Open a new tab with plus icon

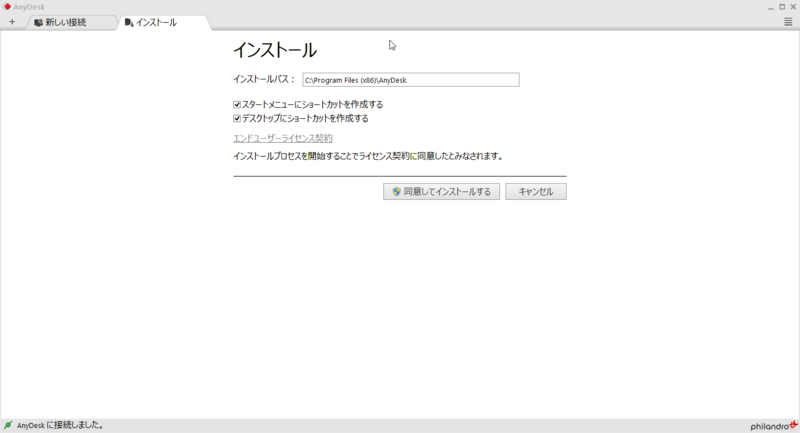pos(12,22)
